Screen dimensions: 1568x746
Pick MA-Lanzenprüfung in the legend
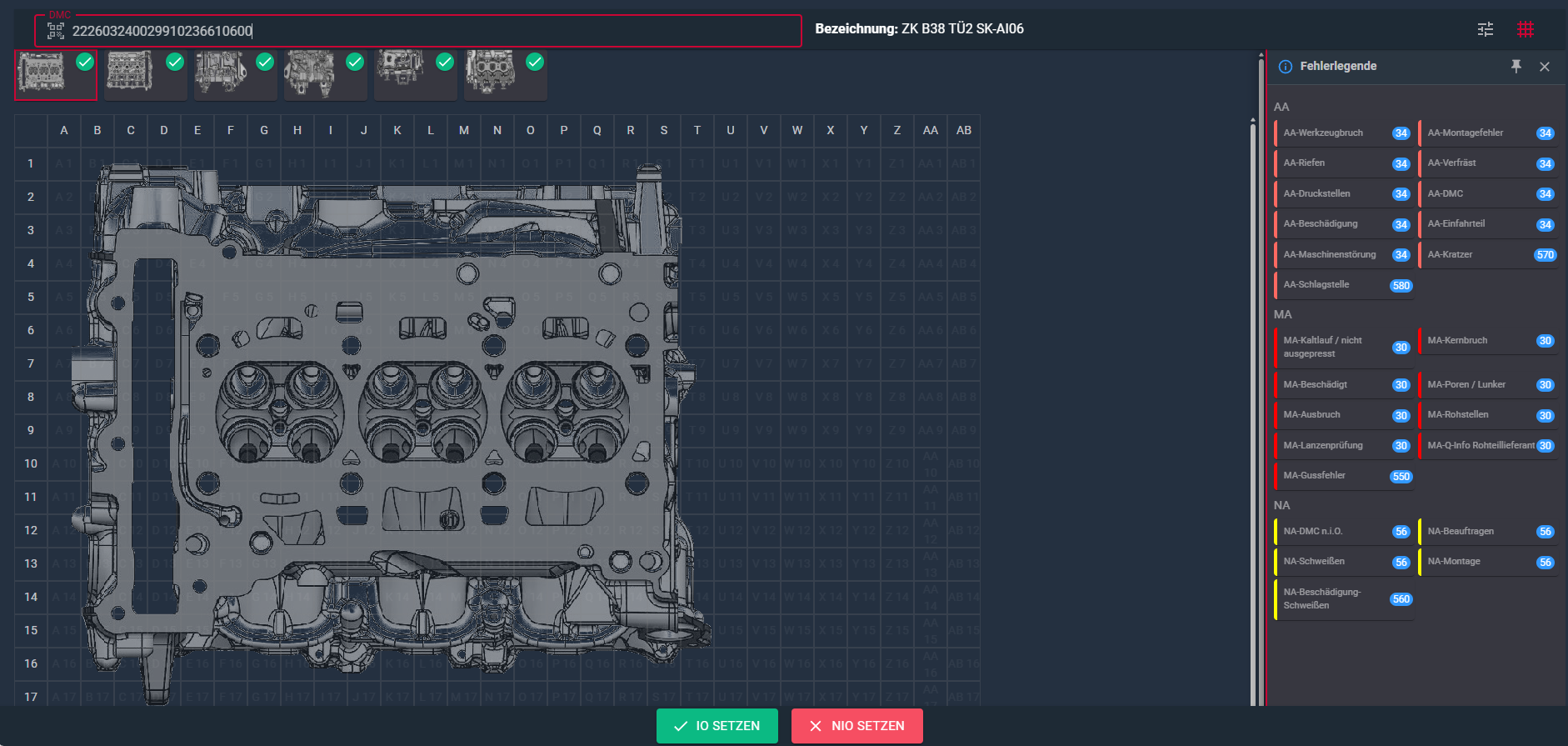1344,446
